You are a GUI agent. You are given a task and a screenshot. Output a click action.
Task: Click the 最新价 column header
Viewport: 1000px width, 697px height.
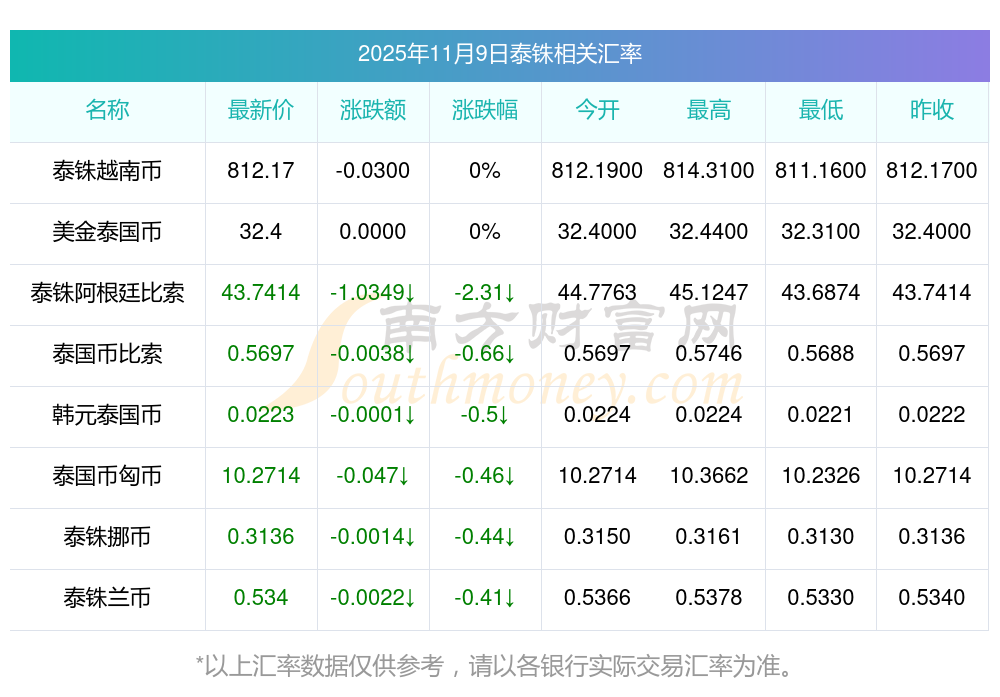tap(261, 110)
